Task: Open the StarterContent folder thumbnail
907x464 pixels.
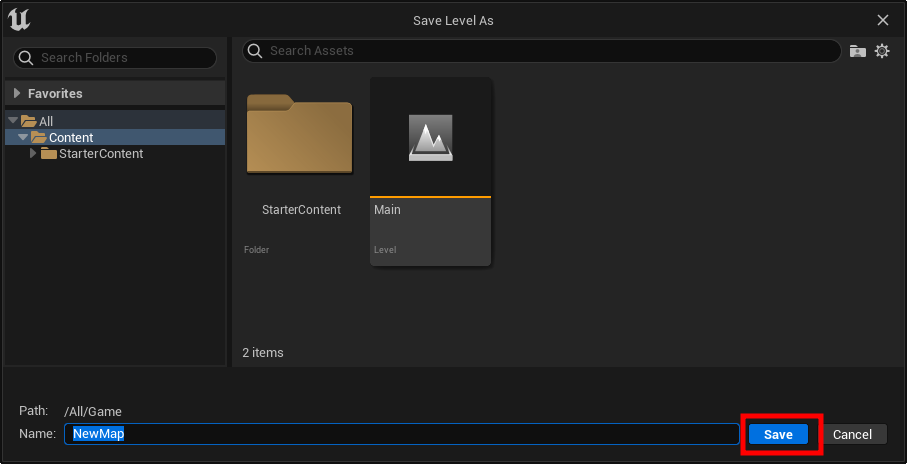Action: 299,137
